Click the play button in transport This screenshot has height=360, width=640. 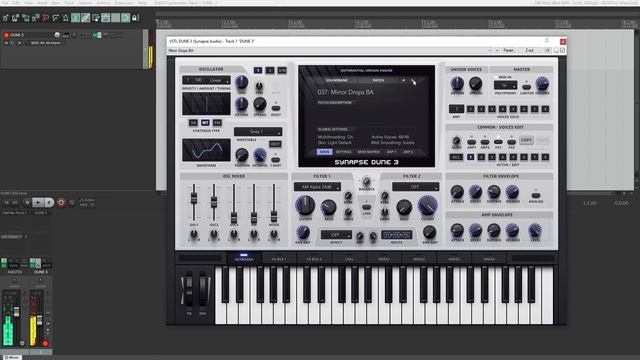coord(38,202)
